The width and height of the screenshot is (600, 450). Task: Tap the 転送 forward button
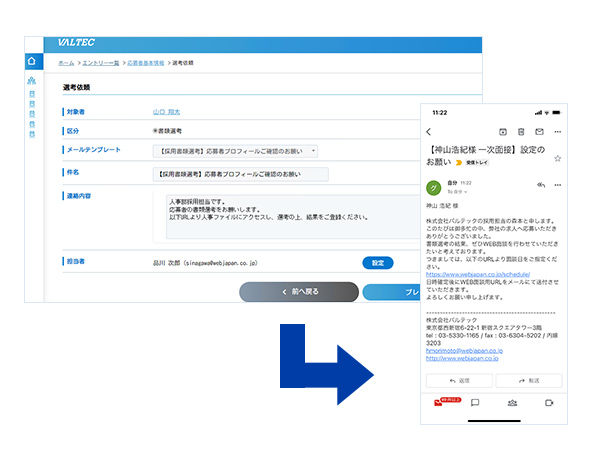529,381
